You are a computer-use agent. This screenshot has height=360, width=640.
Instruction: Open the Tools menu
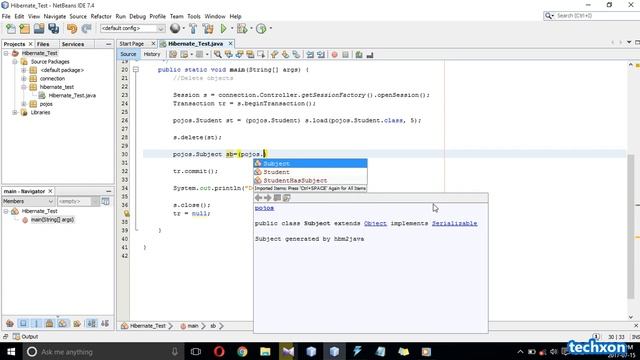point(194,16)
